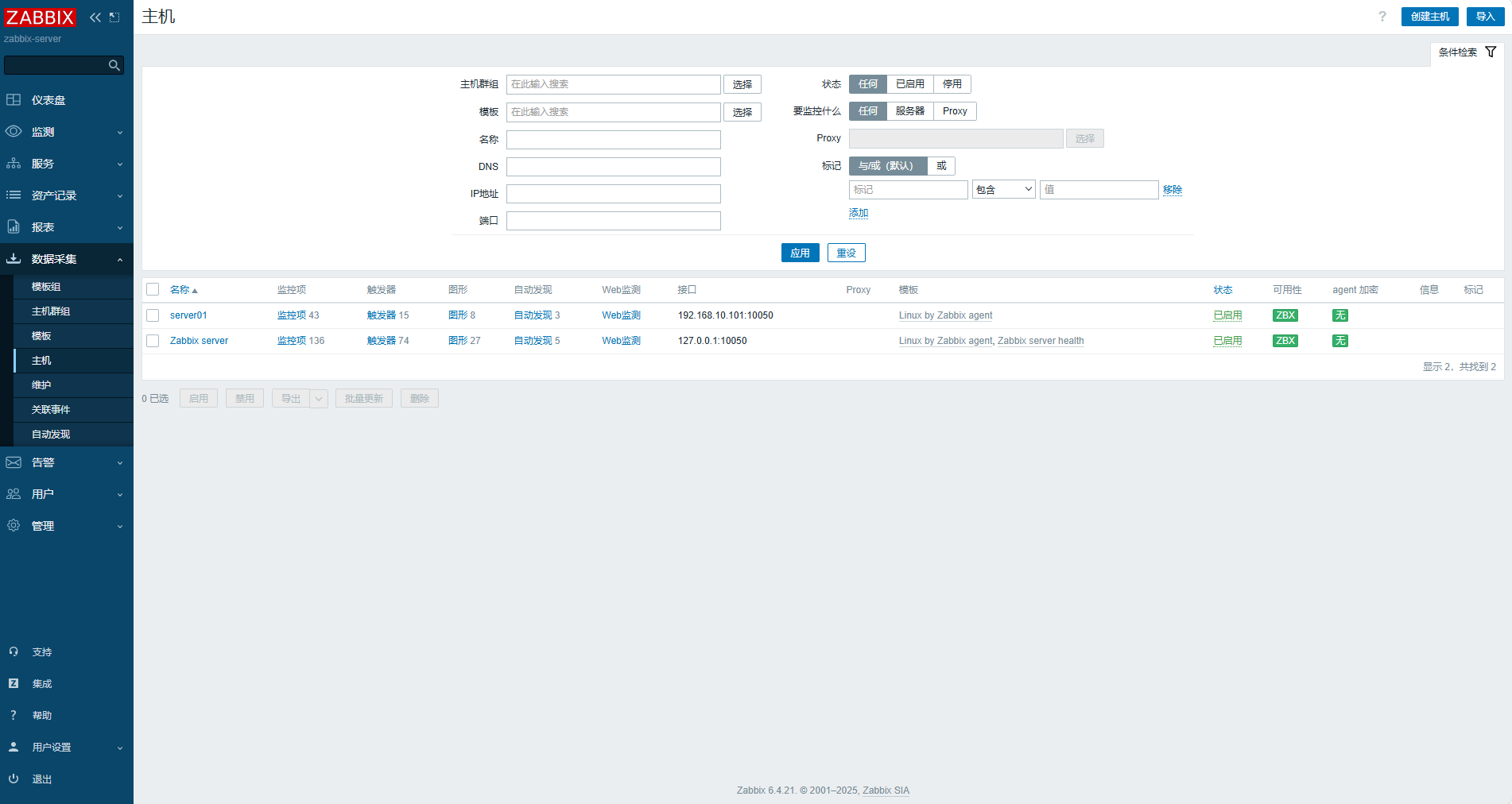
Task: Click the 添加 tag link
Action: 859,213
